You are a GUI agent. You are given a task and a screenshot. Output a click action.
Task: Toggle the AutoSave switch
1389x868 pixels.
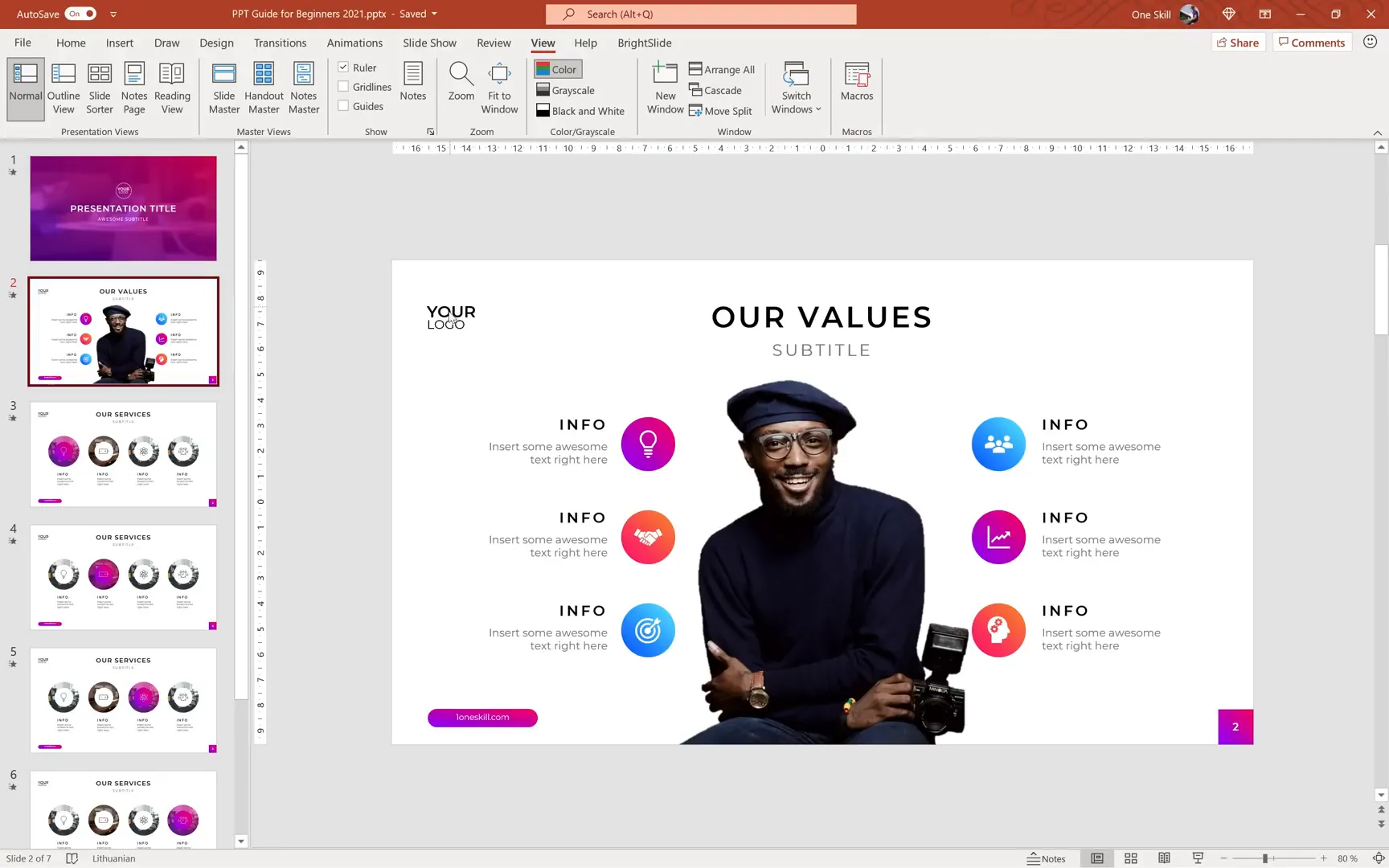80,14
